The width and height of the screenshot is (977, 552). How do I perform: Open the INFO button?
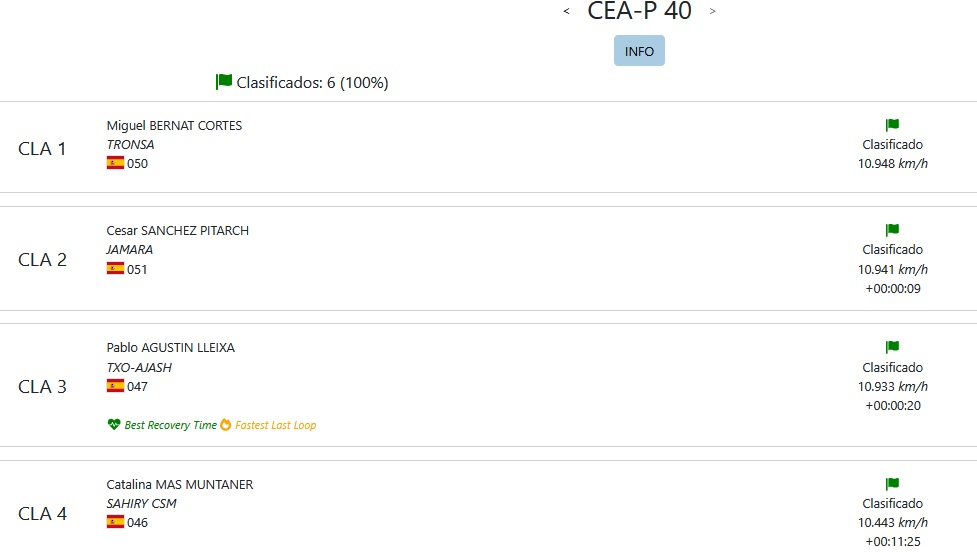pos(639,50)
